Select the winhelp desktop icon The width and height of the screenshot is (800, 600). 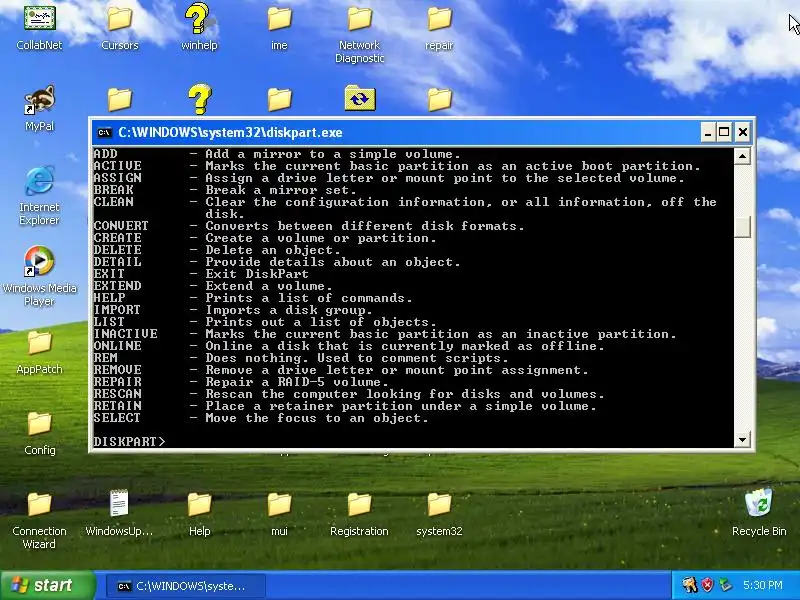click(199, 27)
